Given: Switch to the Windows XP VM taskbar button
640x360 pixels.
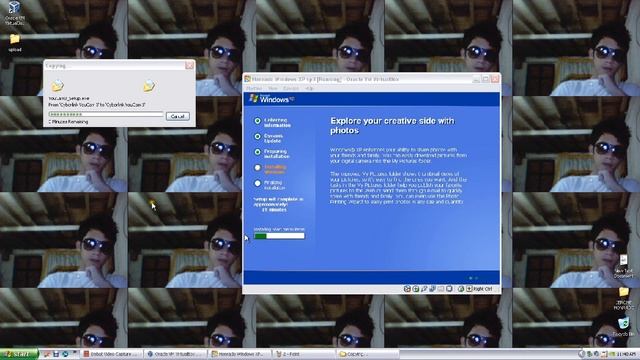Looking at the screenshot, I should point(240,354).
